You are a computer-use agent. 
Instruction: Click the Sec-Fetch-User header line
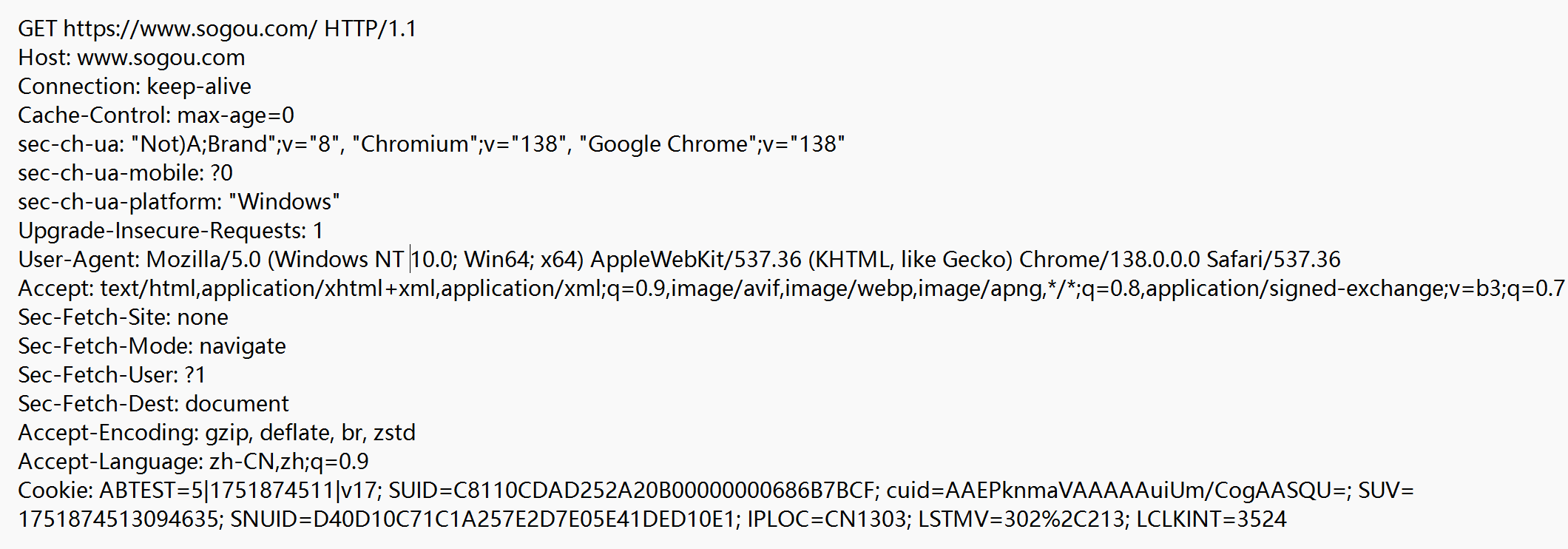pos(111,375)
